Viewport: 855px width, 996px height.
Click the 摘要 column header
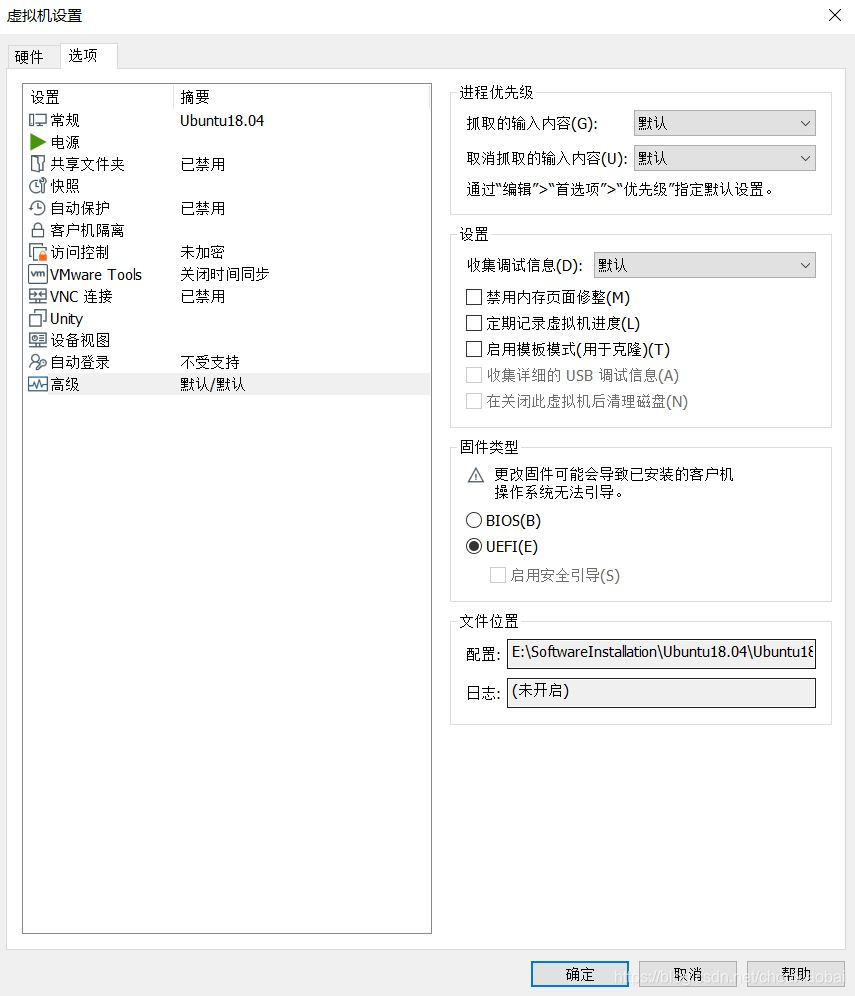tap(302, 97)
